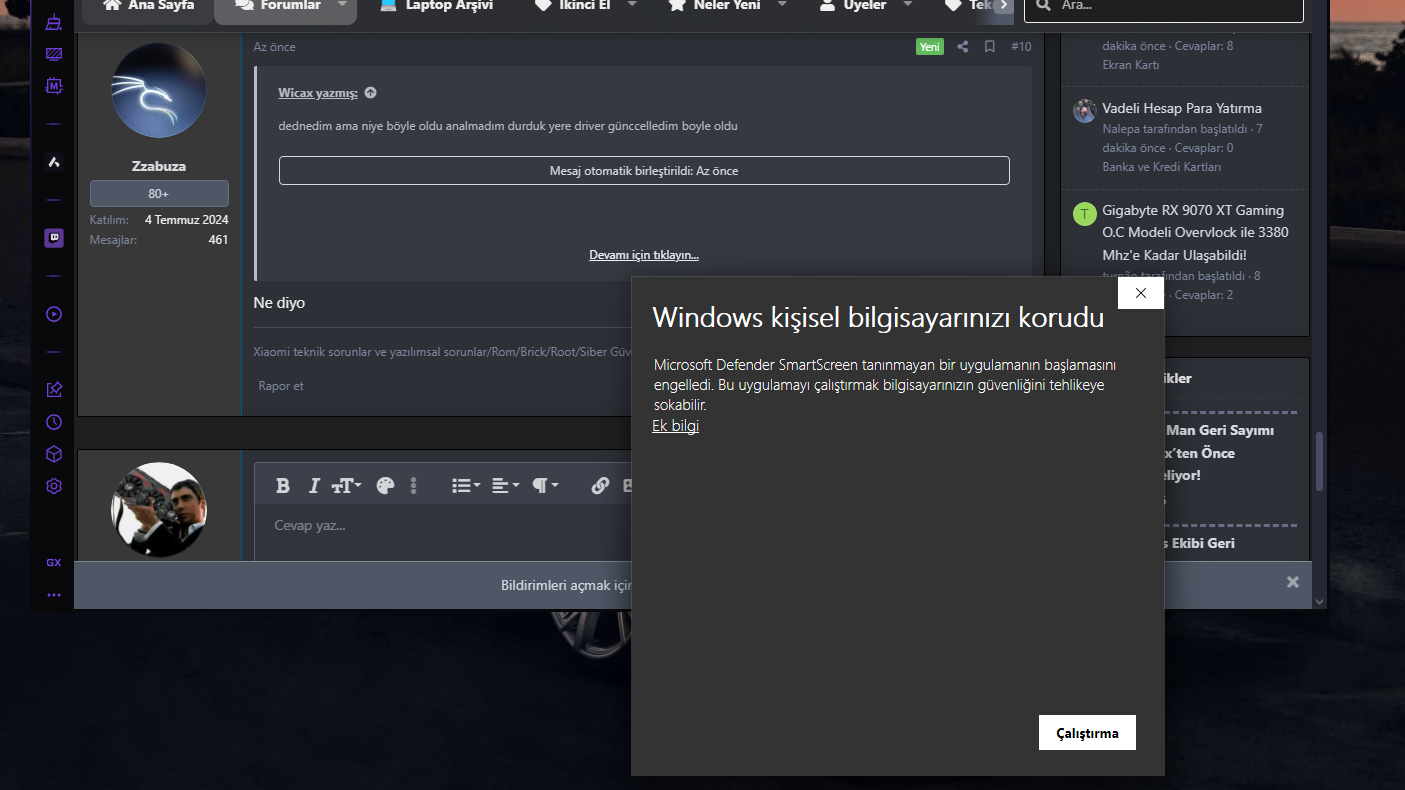Click the Italic formatting icon
The width and height of the screenshot is (1405, 790).
click(314, 486)
